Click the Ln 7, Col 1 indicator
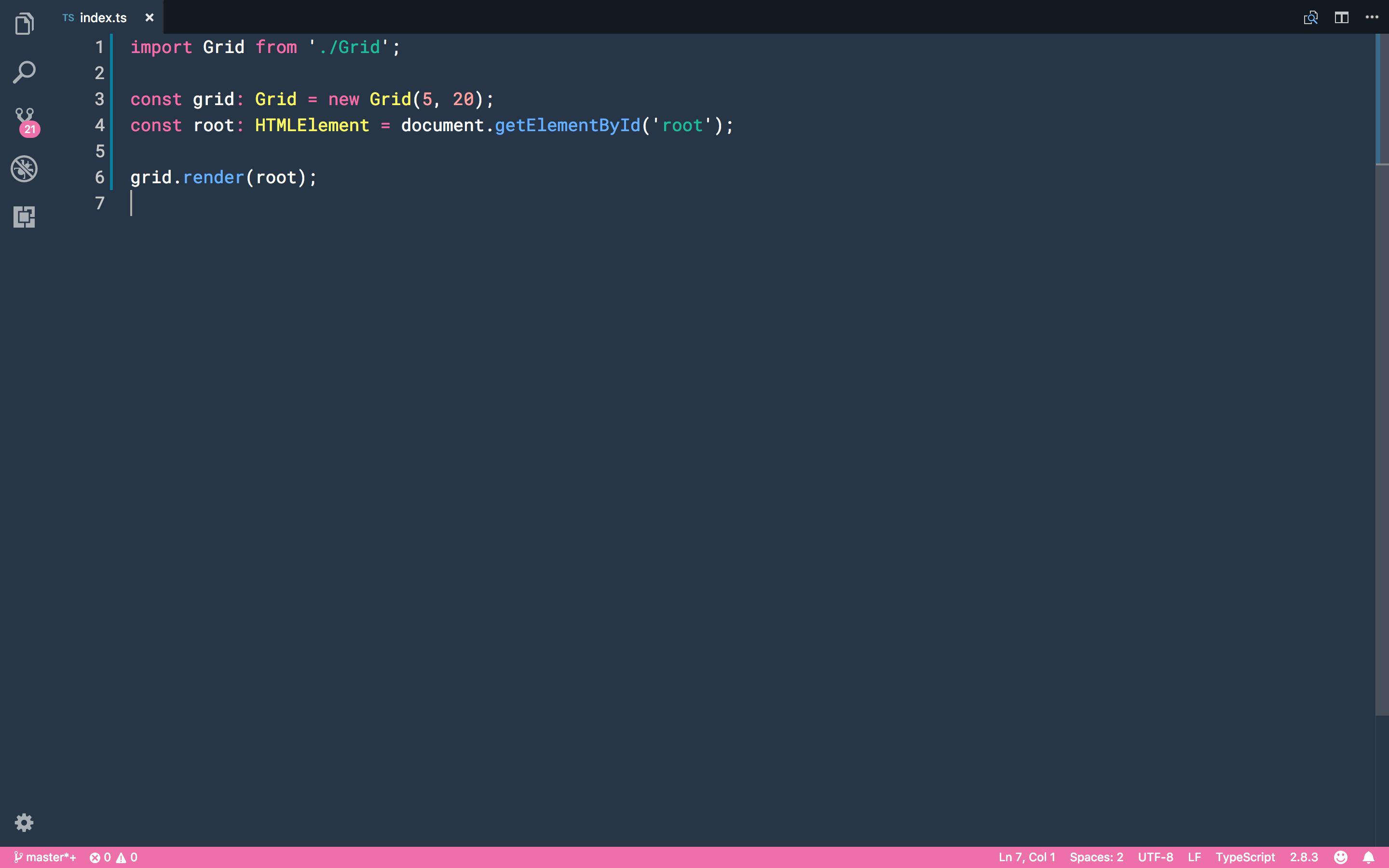This screenshot has height=868, width=1389. click(x=1026, y=857)
